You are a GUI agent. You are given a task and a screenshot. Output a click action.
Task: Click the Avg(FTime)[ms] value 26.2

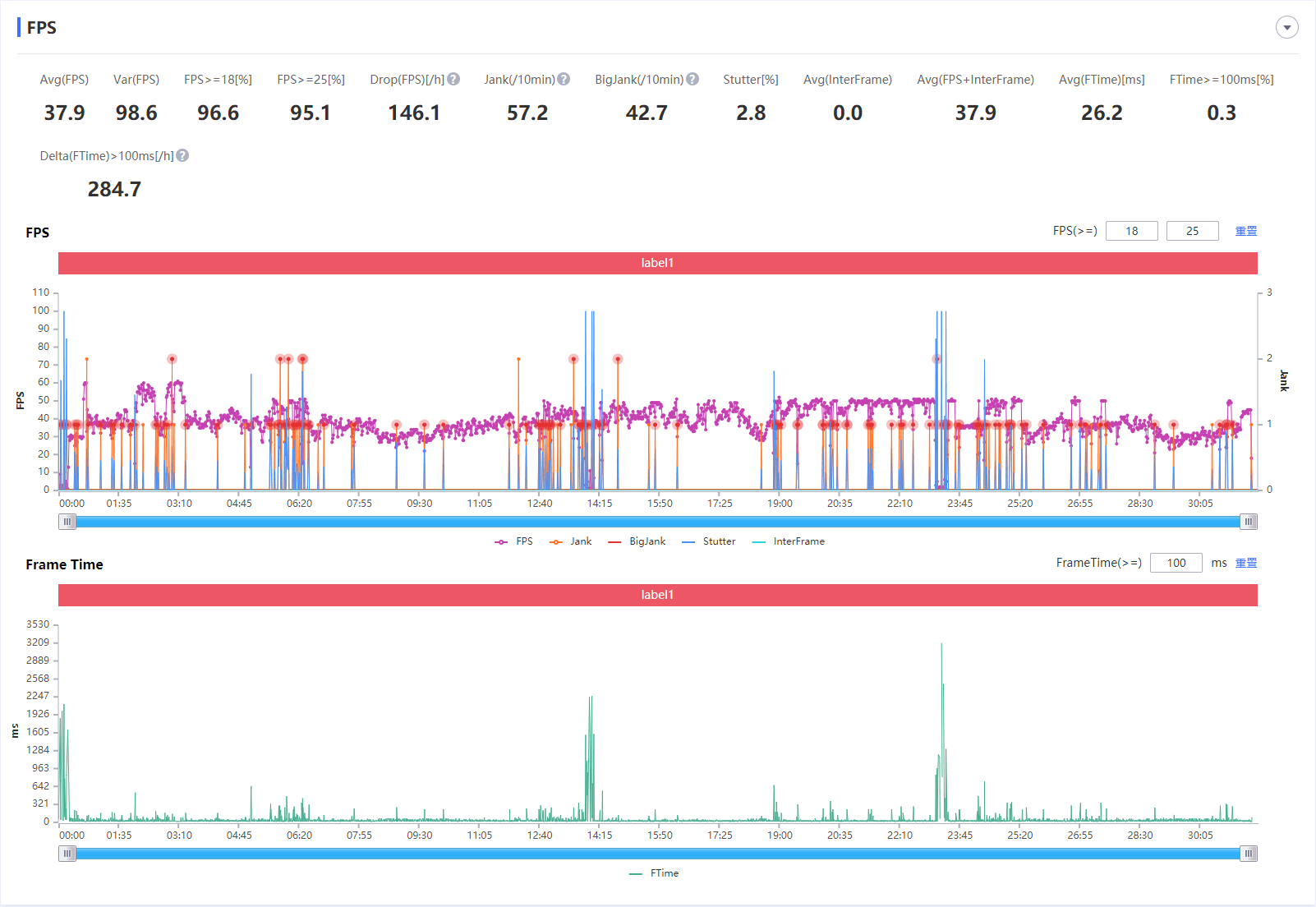click(x=1102, y=113)
